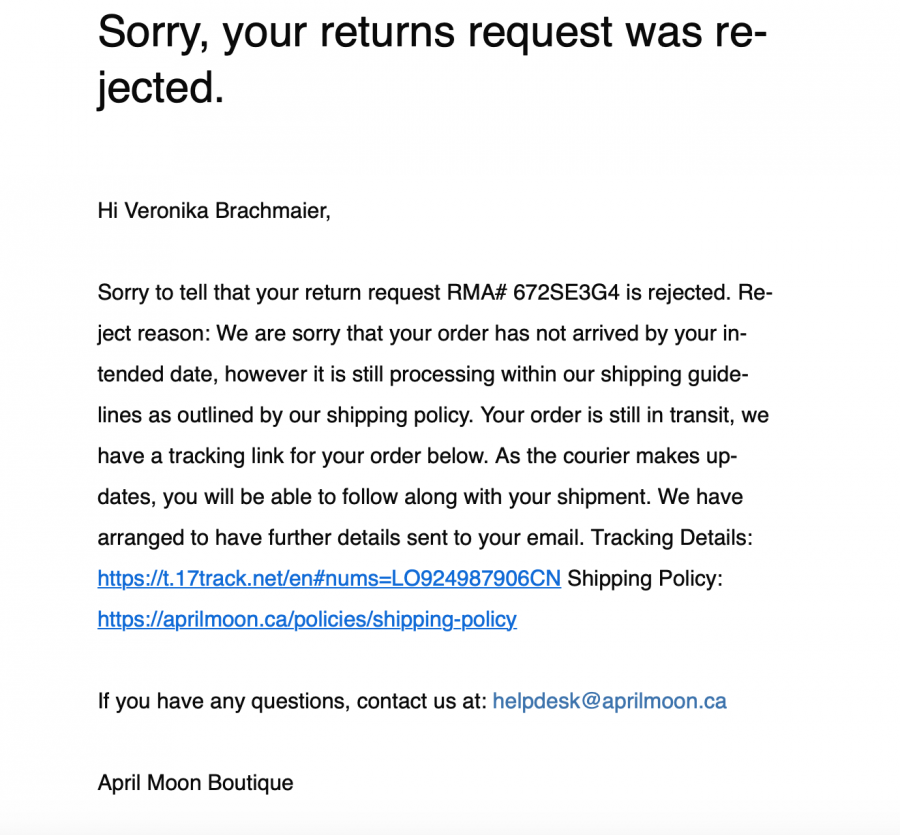Screen dimensions: 900x835
Task: Click the "Sorry, your returns request" heading line
Action: [x=432, y=33]
